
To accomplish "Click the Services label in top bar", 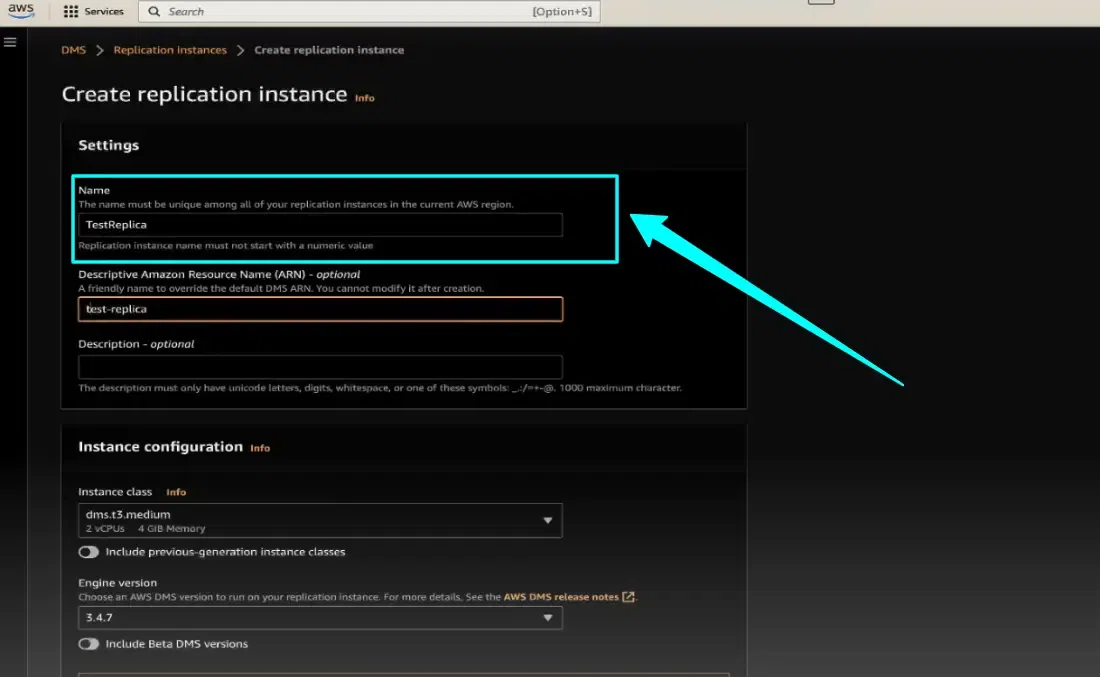I will click(x=104, y=11).
